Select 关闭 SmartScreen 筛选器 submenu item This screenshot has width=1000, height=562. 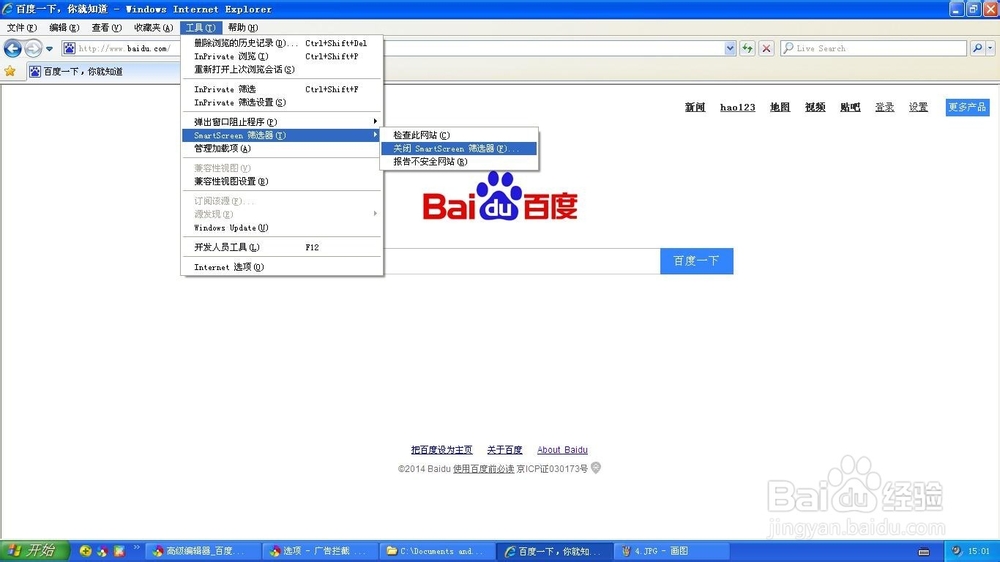tap(459, 148)
